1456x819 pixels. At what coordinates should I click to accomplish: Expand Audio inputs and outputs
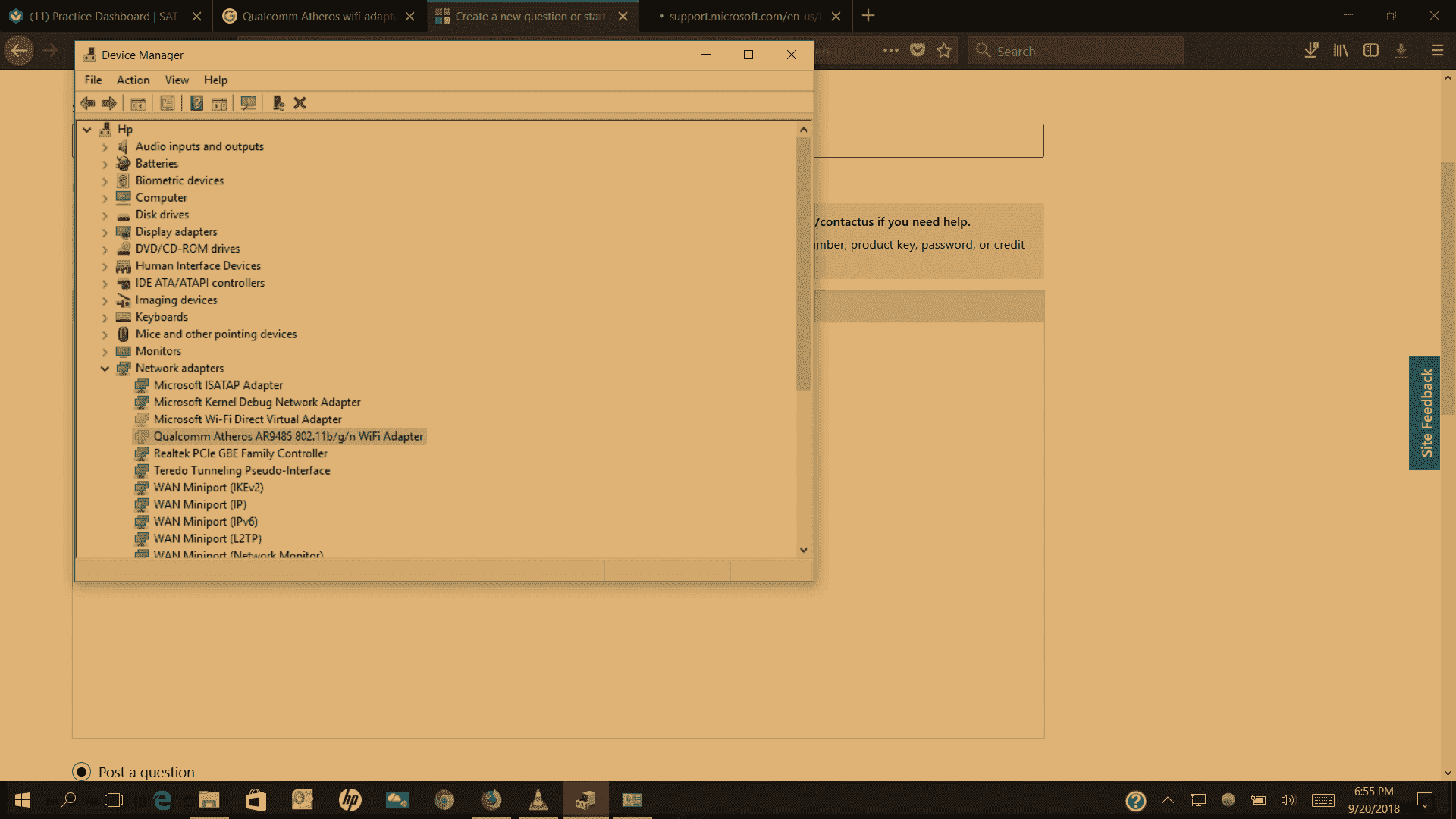(105, 147)
